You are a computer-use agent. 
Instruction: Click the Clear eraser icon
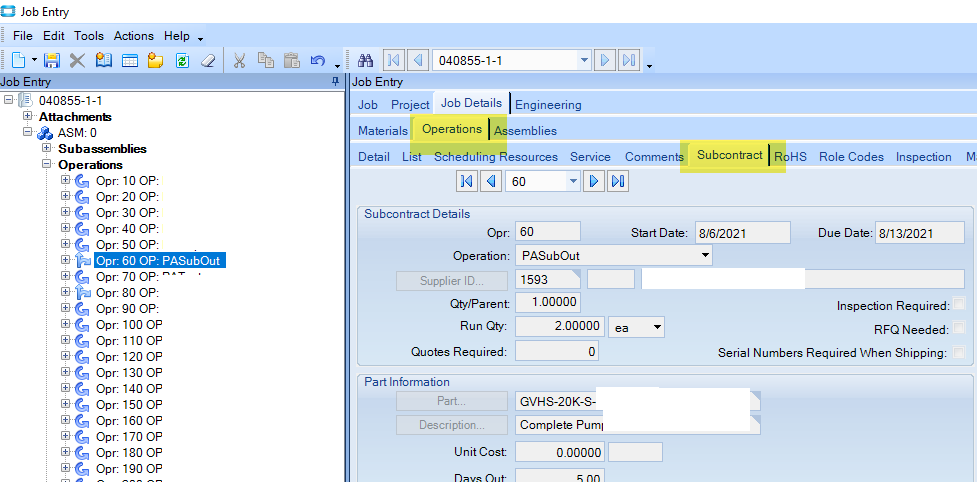(207, 60)
